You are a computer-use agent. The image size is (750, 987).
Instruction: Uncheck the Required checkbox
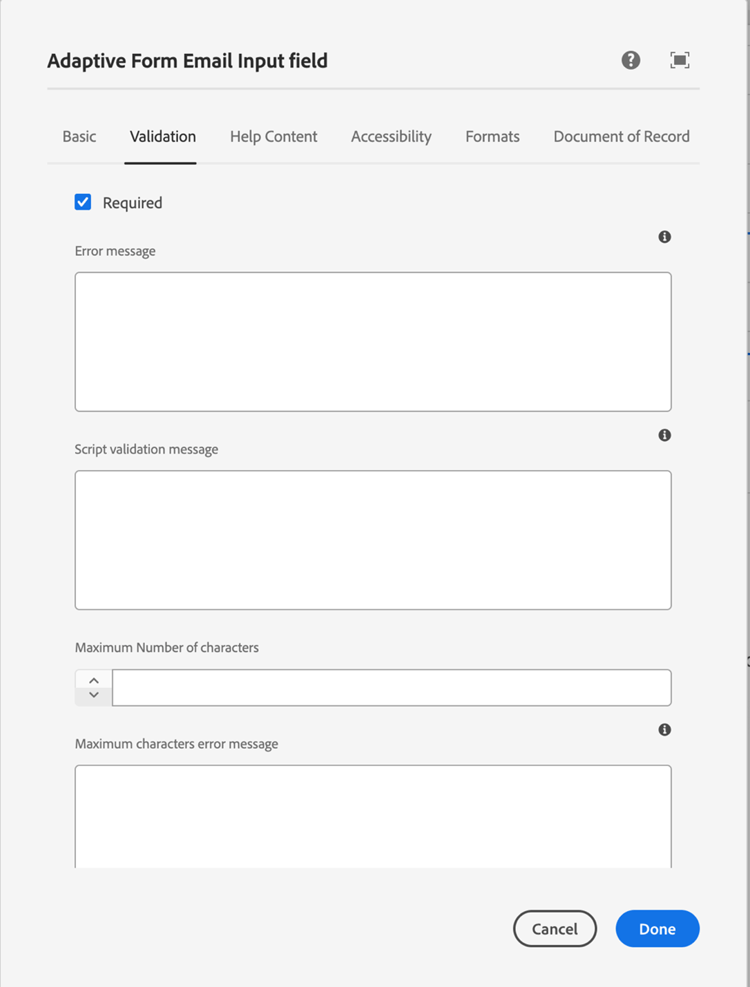(x=83, y=202)
